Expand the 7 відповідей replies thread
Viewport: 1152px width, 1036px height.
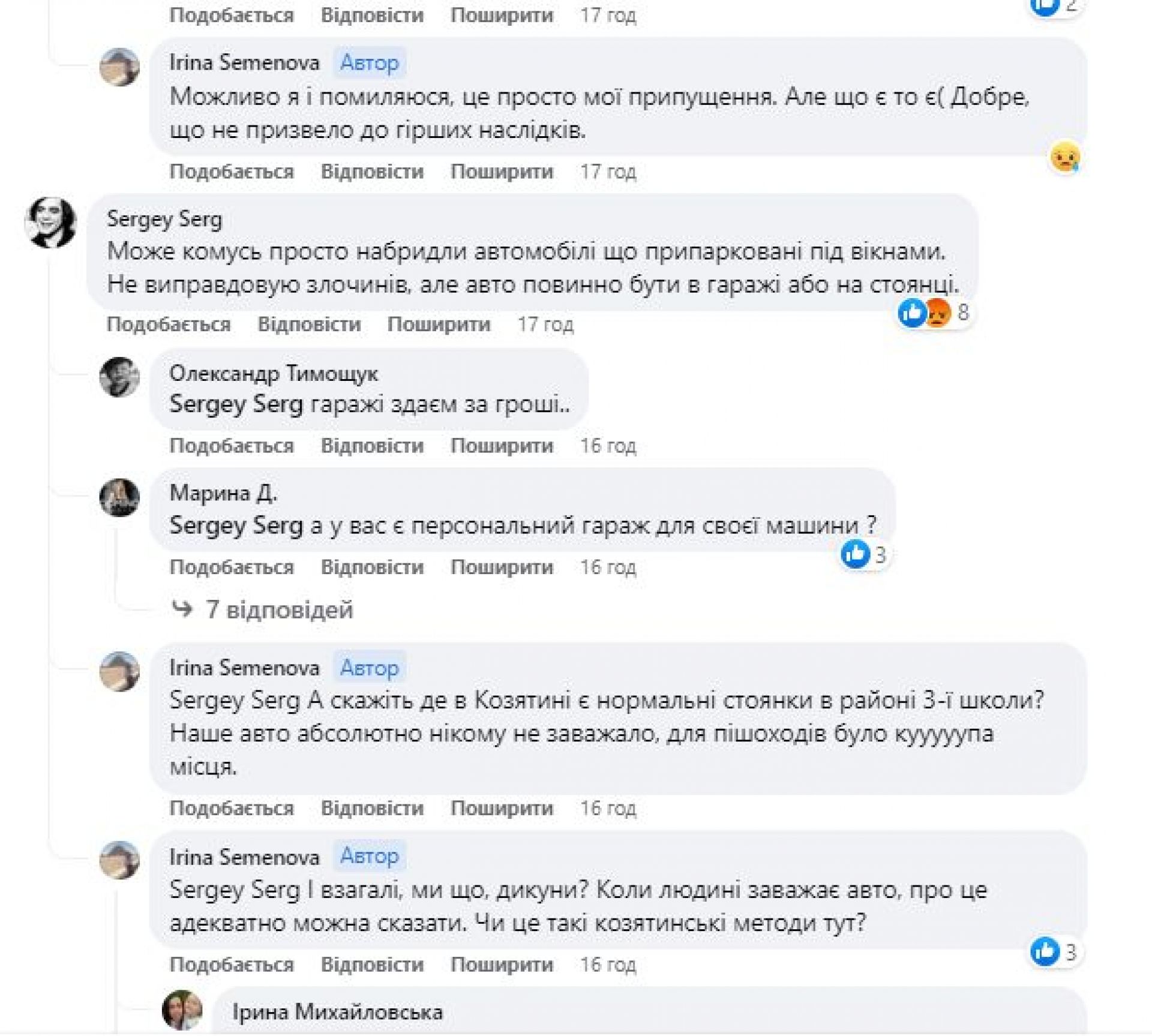279,610
